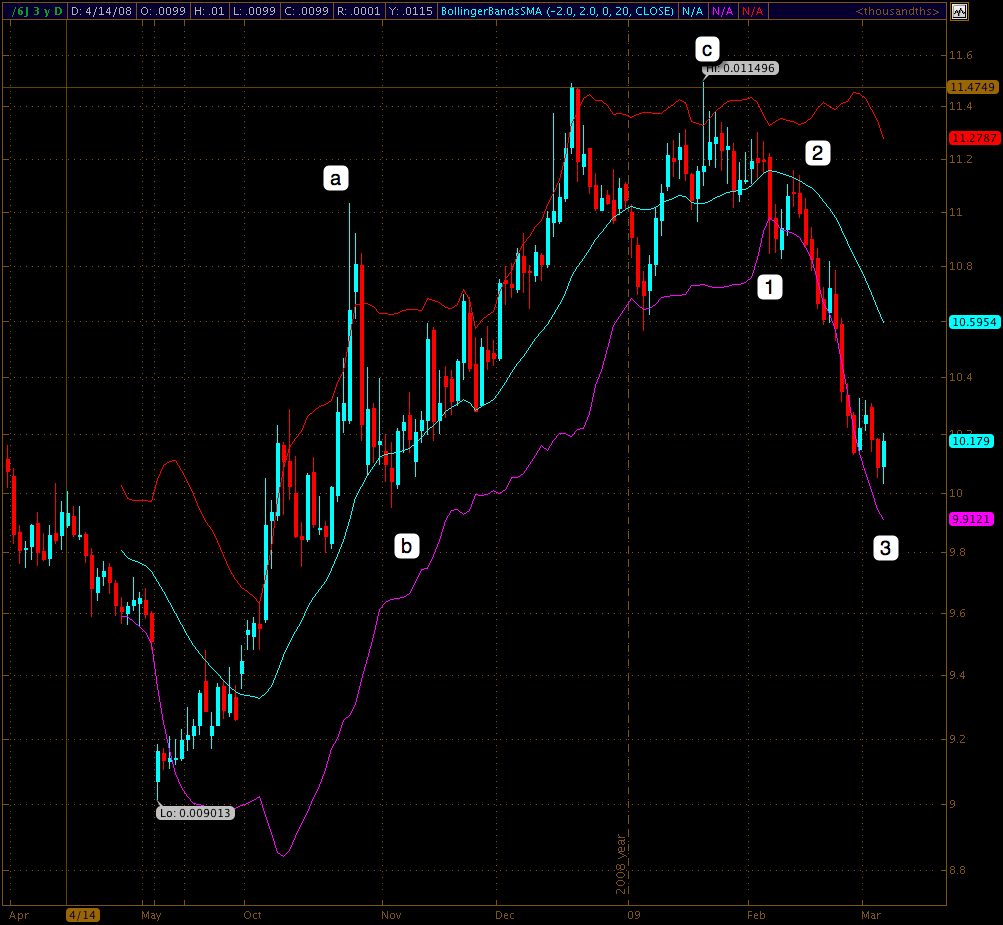Select the '2' wave annotation marker
Viewport: 1003px width, 925px height.
[818, 153]
